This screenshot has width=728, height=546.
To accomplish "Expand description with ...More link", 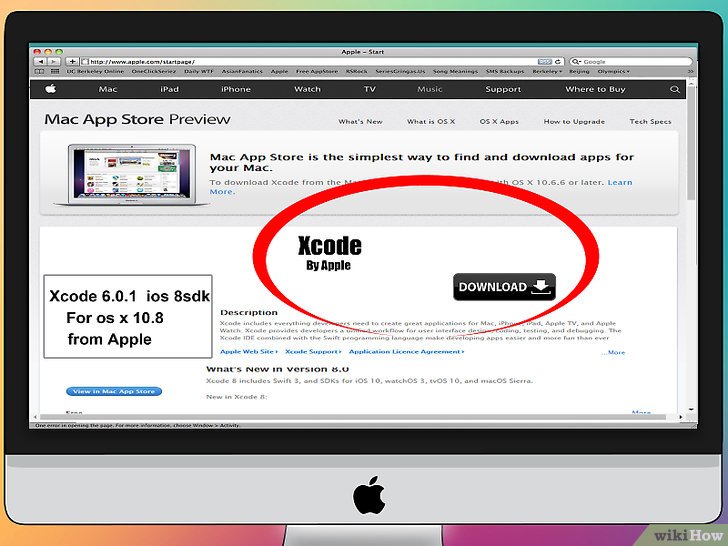I will (x=613, y=353).
